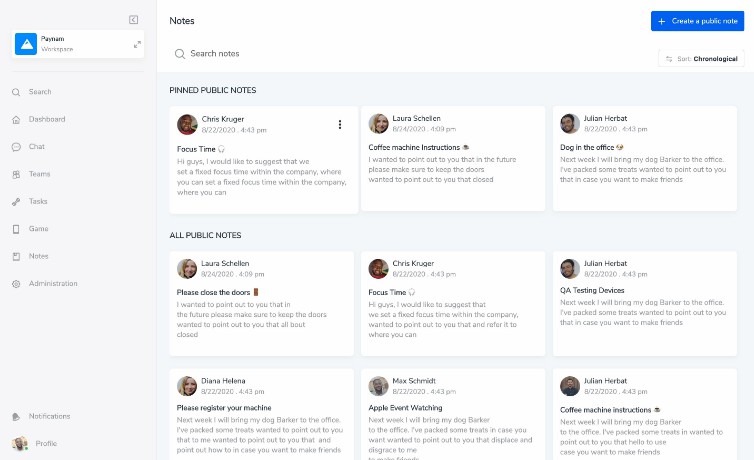Open the three-dot menu on Chris Kruger's note

click(339, 124)
